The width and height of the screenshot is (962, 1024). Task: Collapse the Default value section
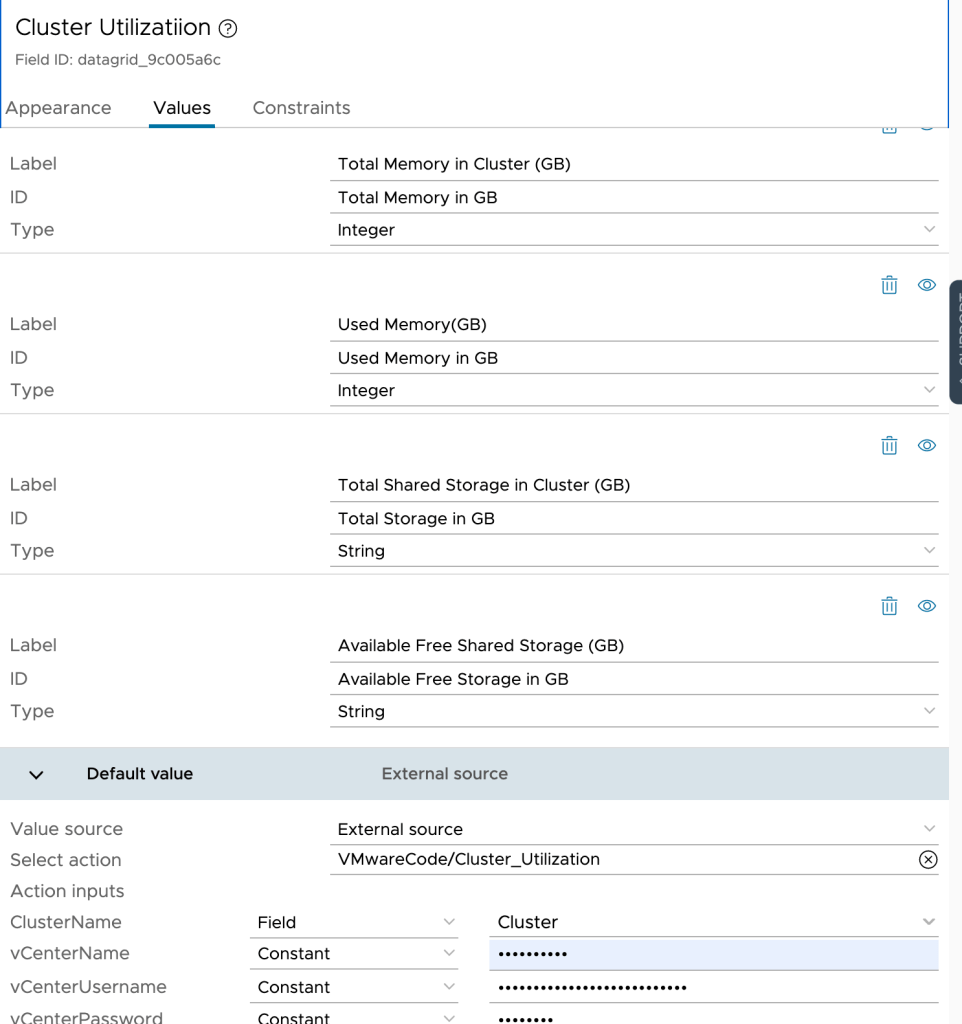(37, 775)
